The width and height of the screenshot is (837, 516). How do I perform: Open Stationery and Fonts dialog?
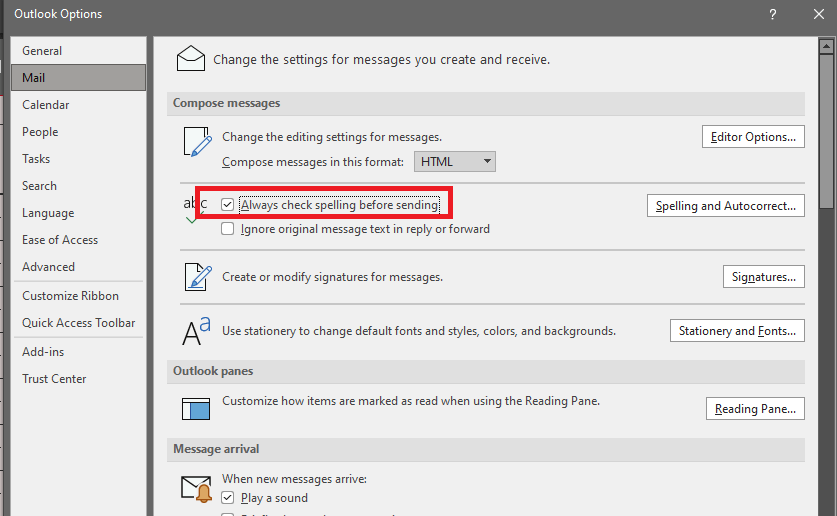click(x=737, y=331)
